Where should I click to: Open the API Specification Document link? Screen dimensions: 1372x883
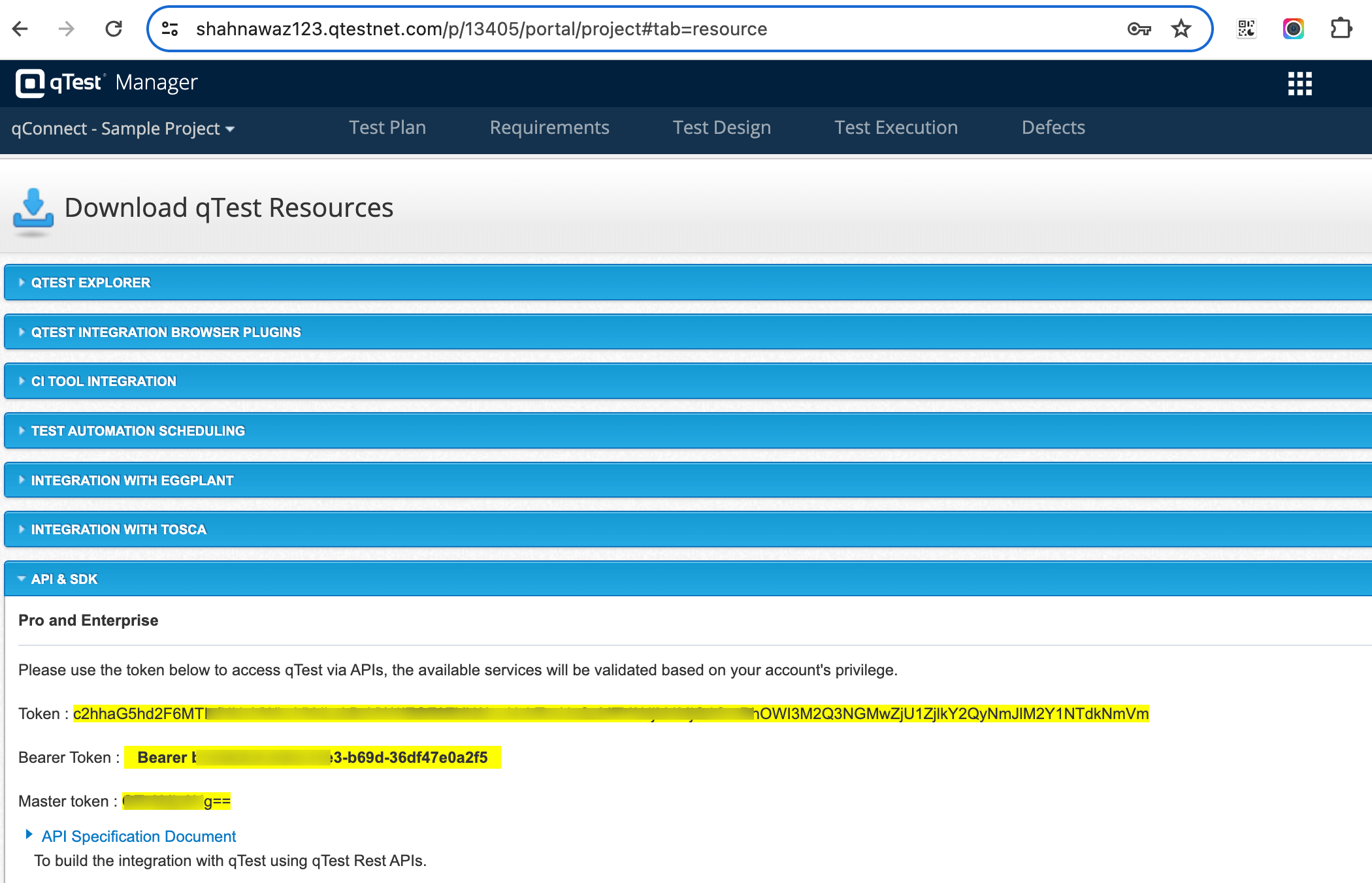pos(139,837)
